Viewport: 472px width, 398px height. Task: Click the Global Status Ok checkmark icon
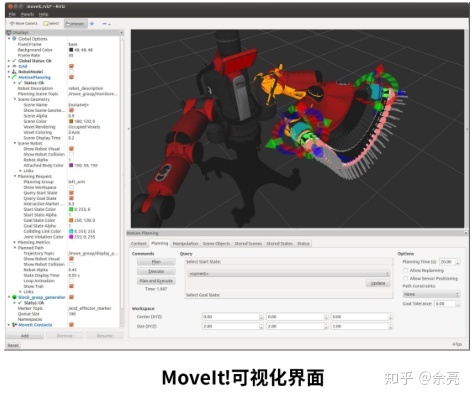(x=14, y=61)
